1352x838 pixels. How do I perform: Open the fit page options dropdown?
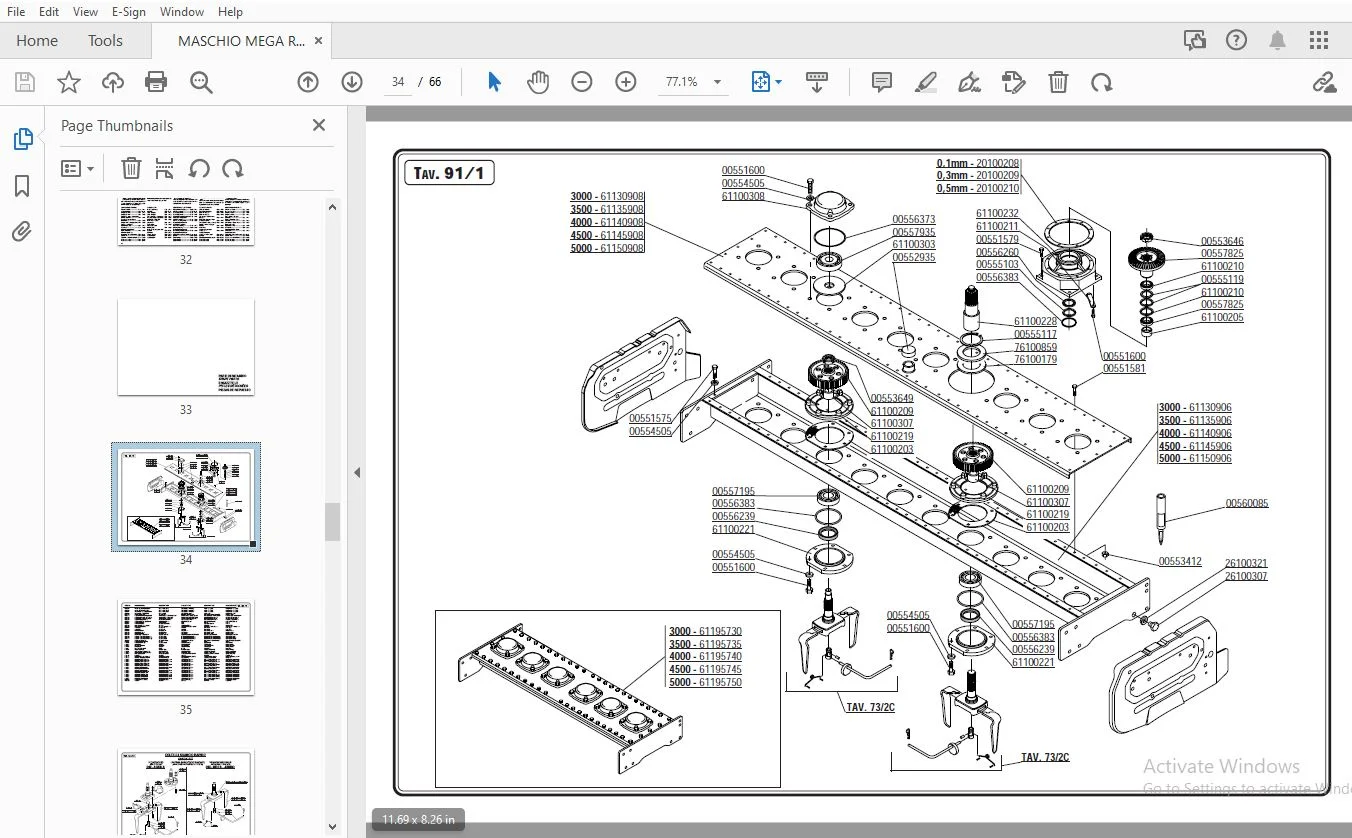[766, 82]
